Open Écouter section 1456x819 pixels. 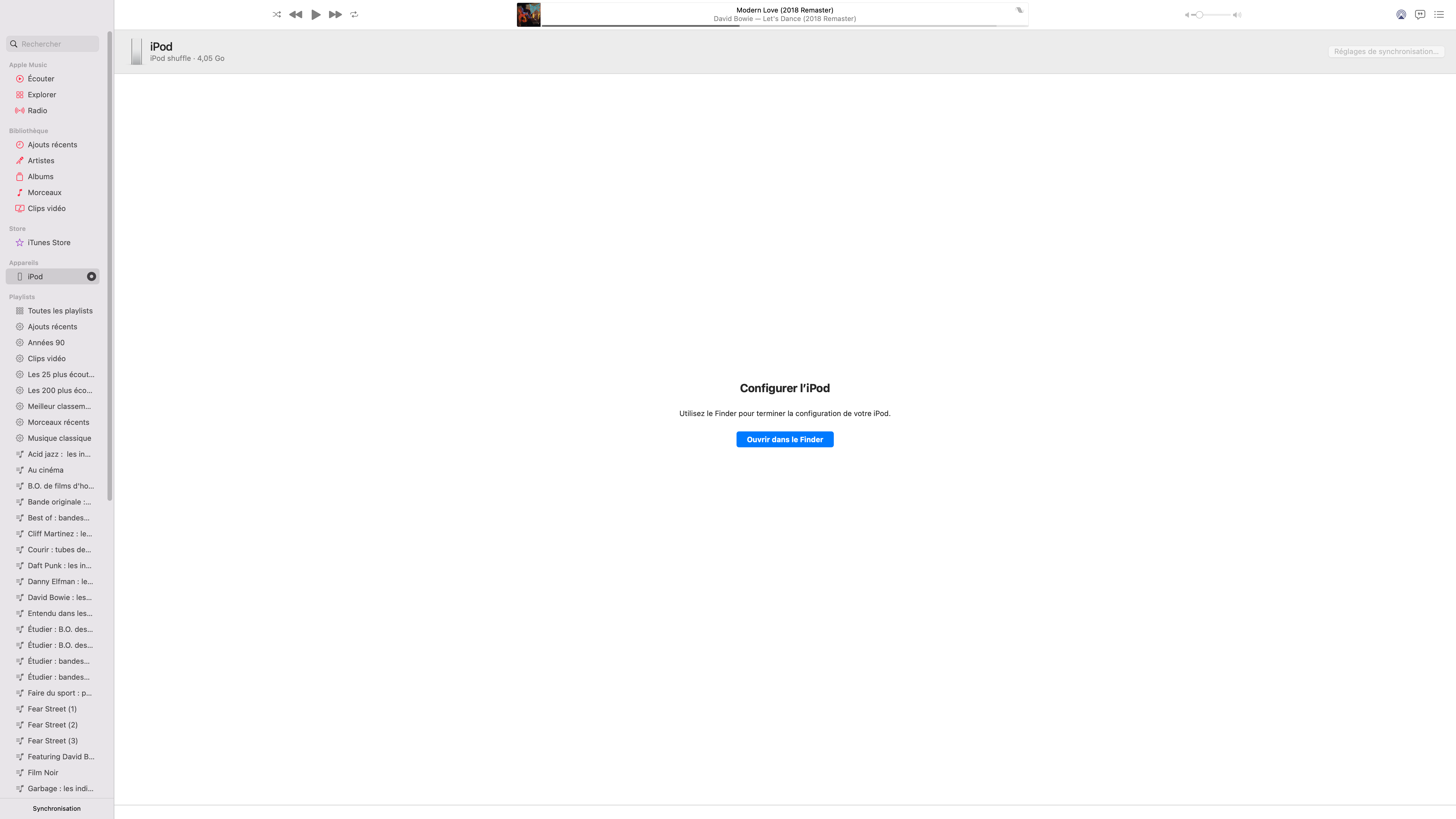[53, 78]
